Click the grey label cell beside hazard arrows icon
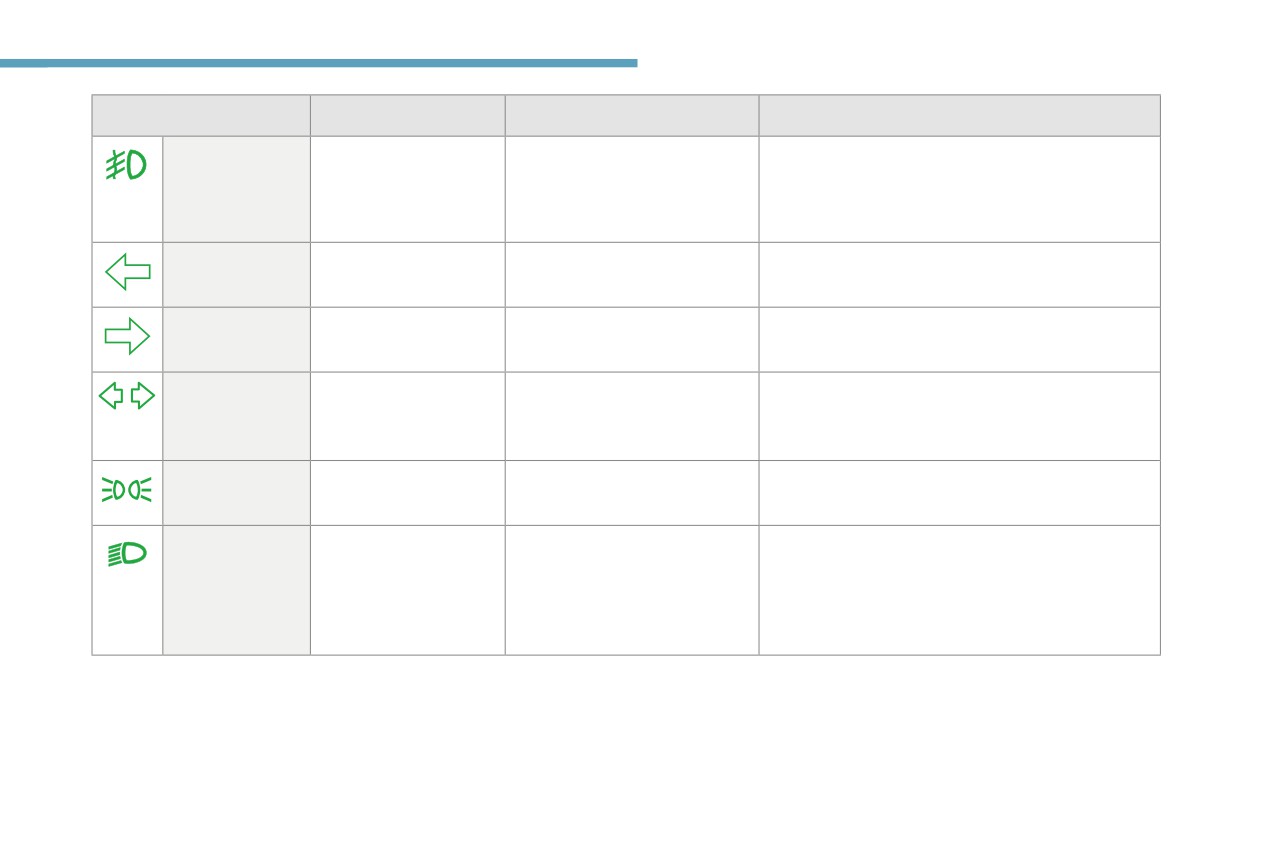The height and width of the screenshot is (860, 1275). (x=236, y=416)
